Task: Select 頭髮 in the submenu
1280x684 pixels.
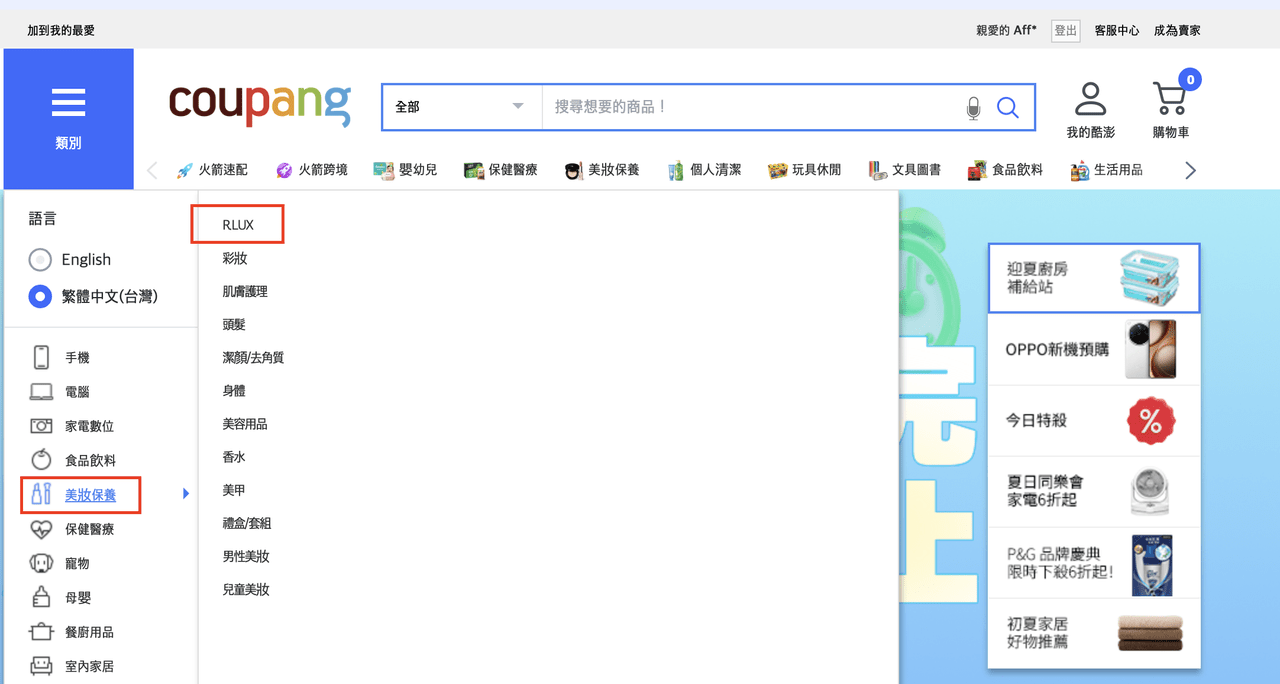Action: point(234,324)
